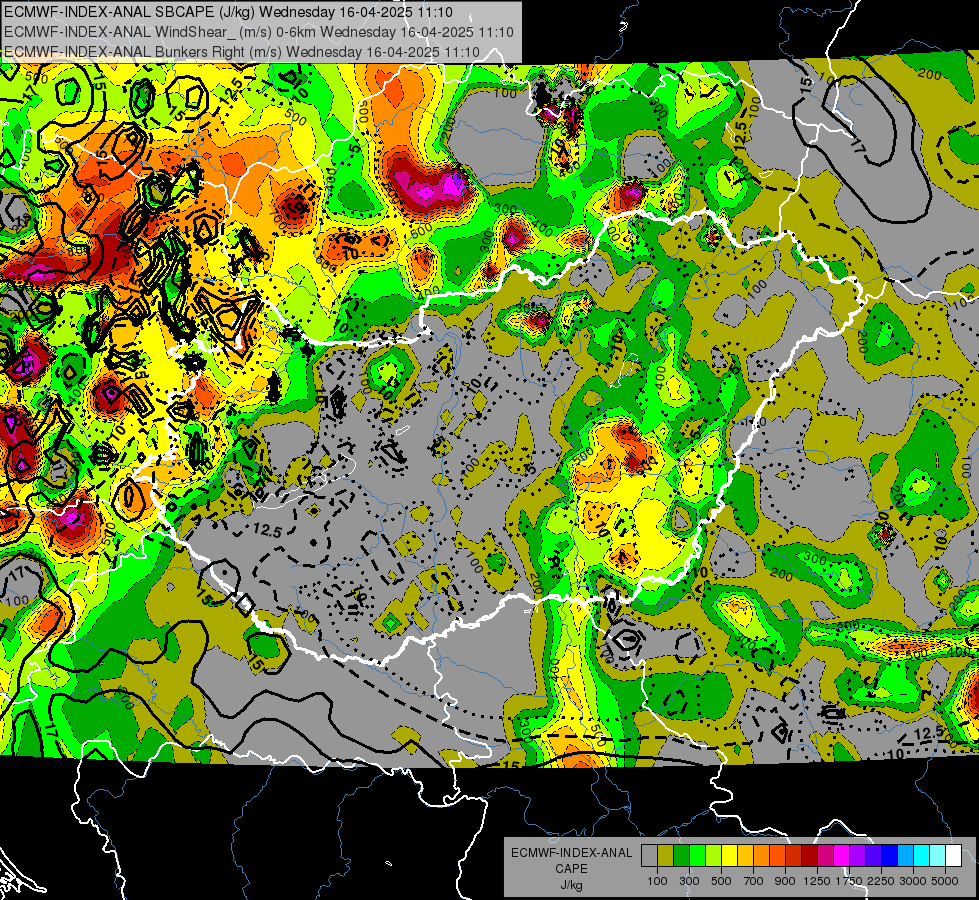This screenshot has height=900, width=979.
Task: Select the olive swatch in the CAPE legend
Action: [666, 855]
